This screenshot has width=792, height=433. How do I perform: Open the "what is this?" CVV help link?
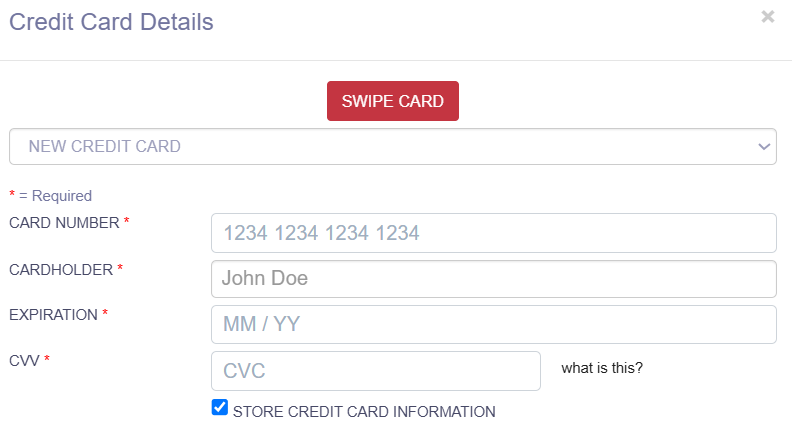[x=602, y=368]
